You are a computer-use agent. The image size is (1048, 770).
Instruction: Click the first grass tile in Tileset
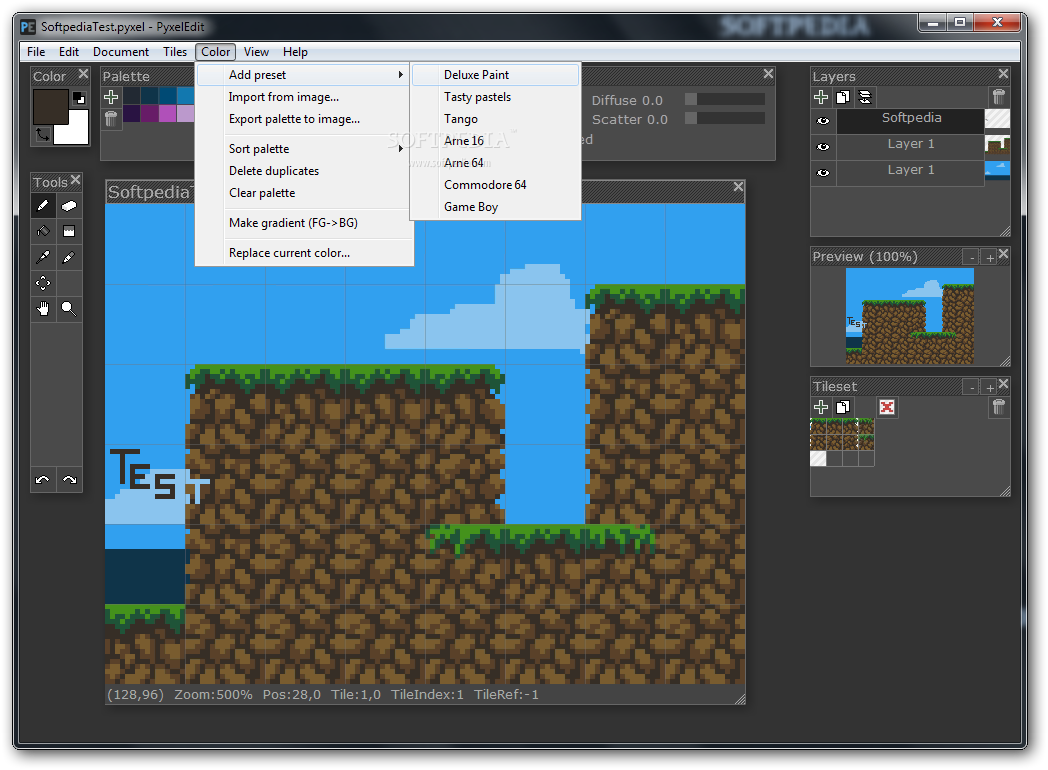point(818,426)
